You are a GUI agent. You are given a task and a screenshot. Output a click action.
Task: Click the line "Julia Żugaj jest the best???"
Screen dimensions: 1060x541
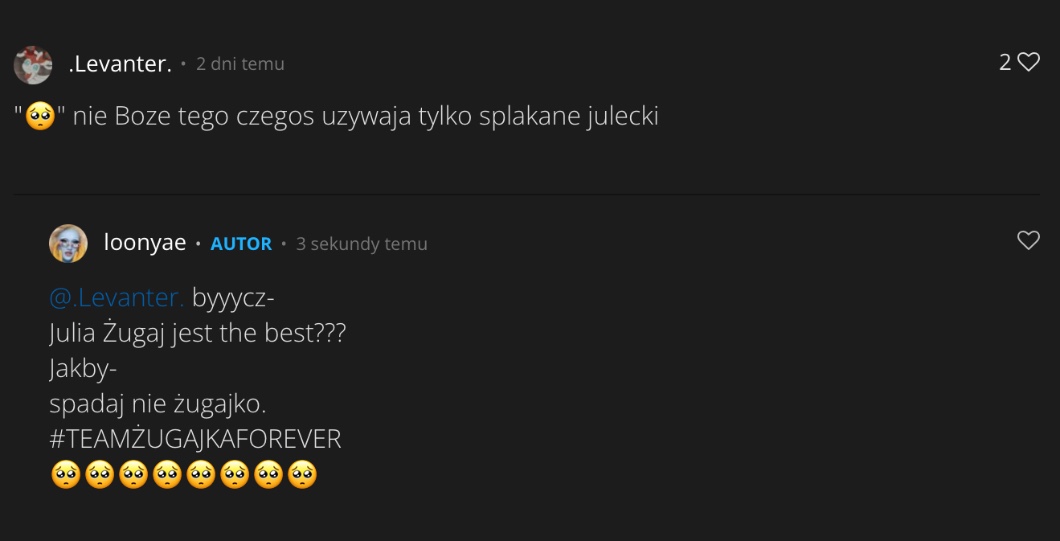[197, 333]
